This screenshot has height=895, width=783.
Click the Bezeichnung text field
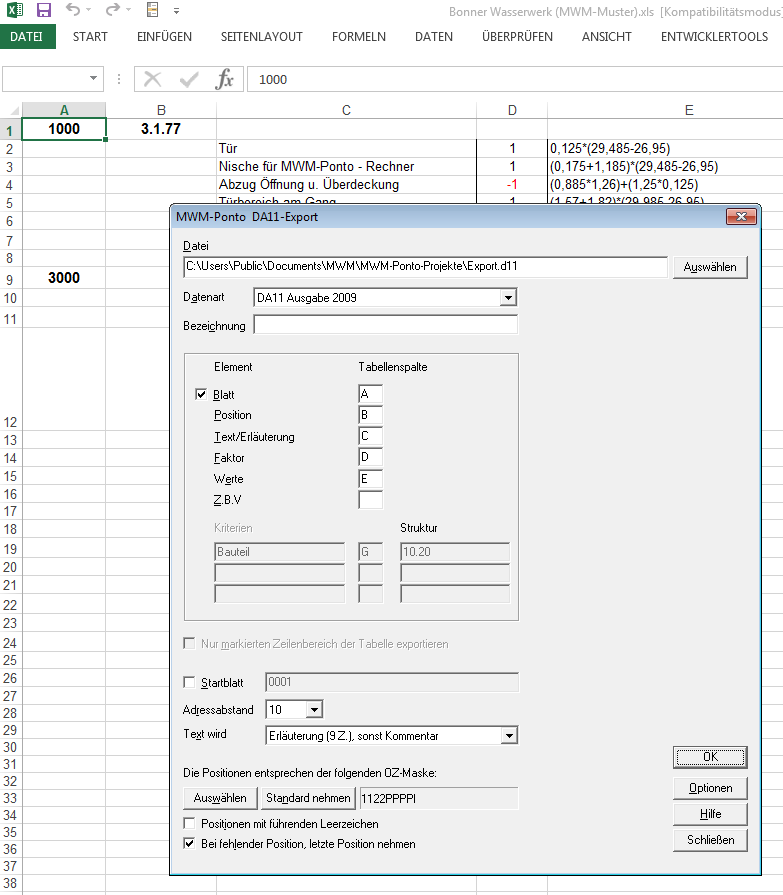pyautogui.click(x=385, y=325)
